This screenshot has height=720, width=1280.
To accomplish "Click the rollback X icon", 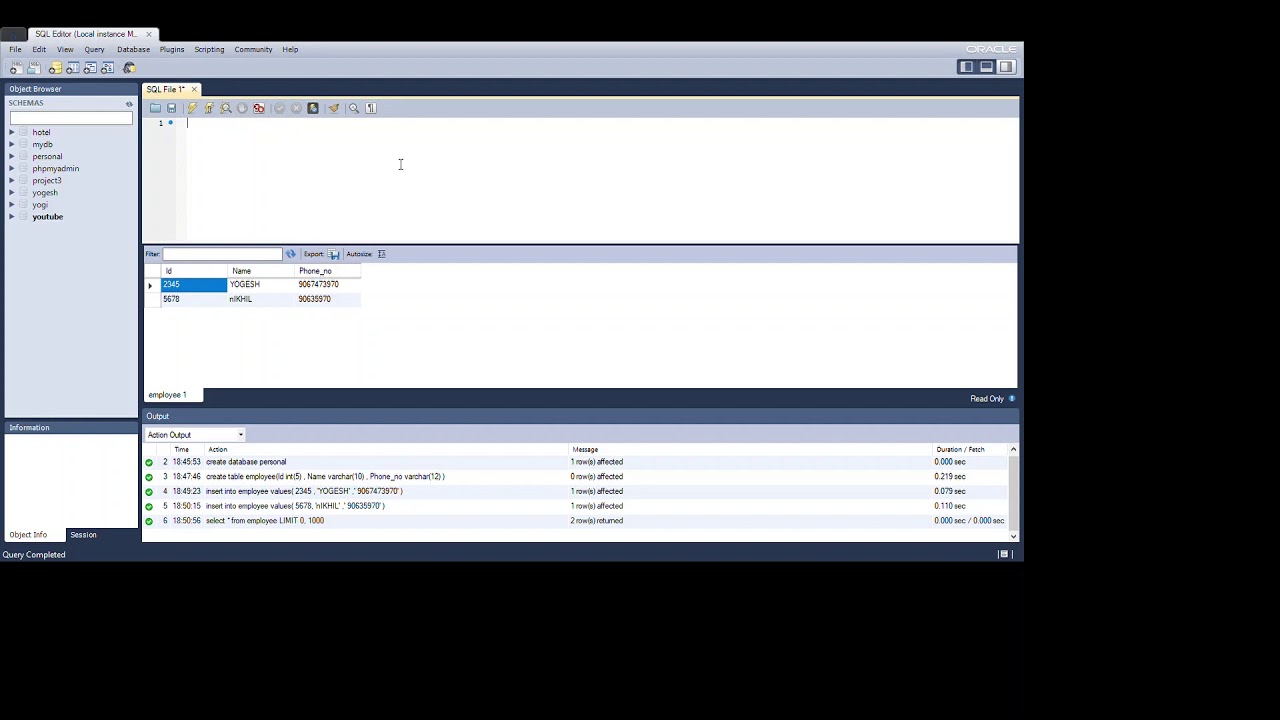I will [296, 108].
